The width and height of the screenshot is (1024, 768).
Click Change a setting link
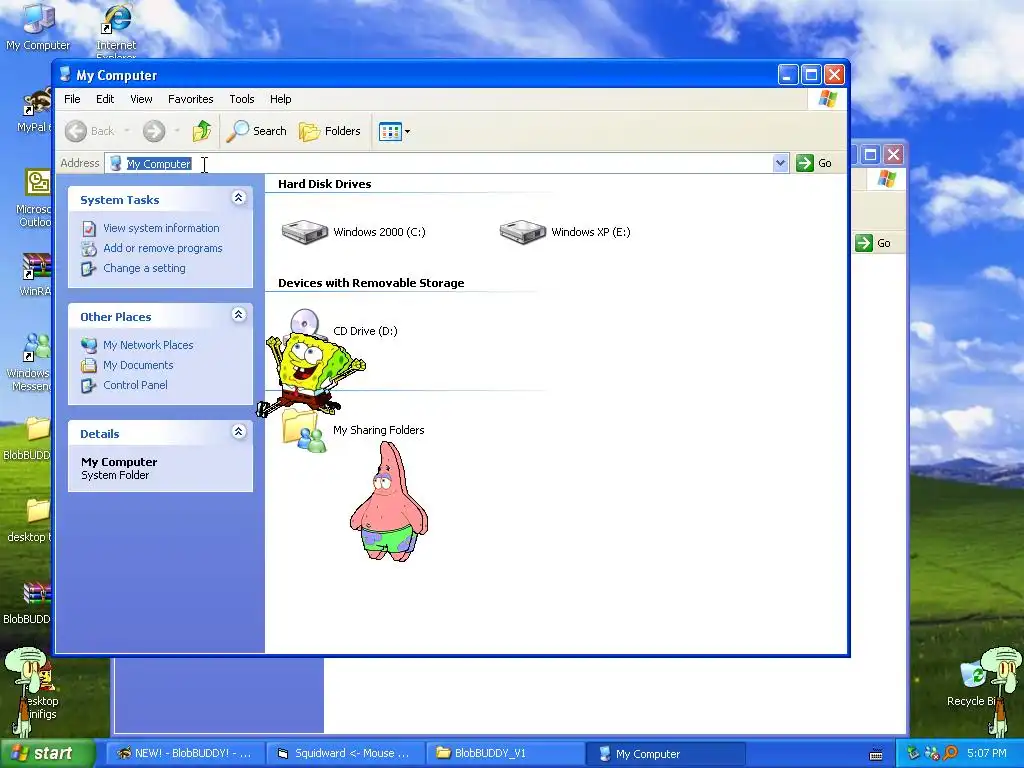144,268
